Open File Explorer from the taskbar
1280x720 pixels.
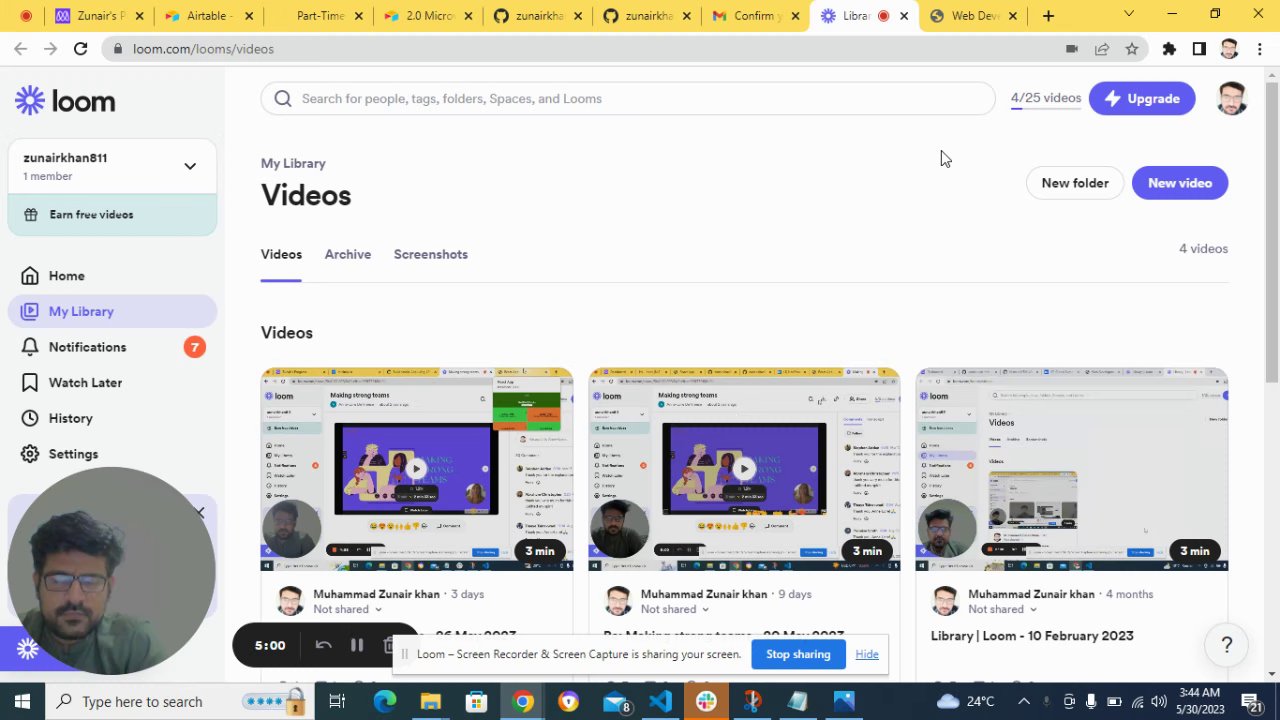point(430,701)
